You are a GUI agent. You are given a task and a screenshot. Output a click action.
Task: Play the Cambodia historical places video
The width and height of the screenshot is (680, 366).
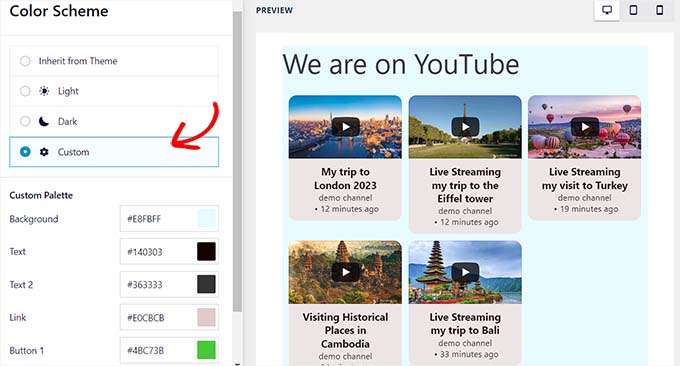click(346, 272)
